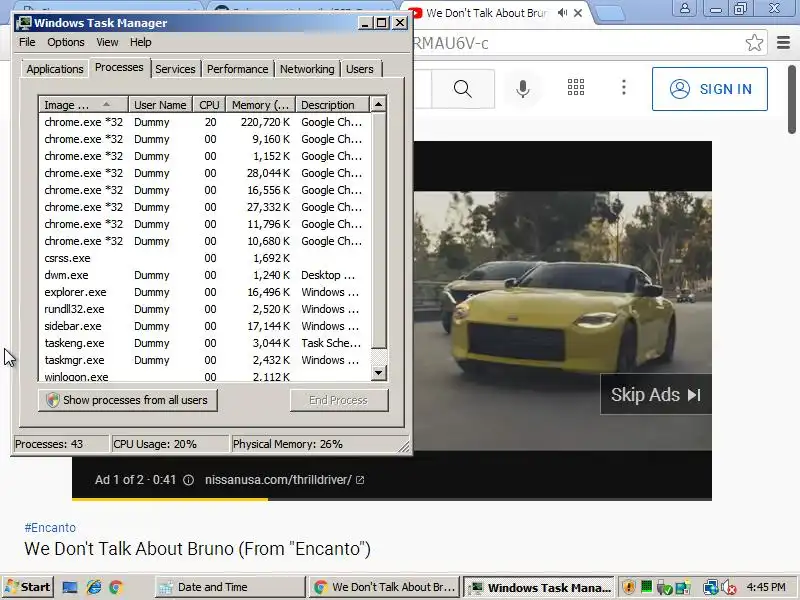800x600 pixels.
Task: Click Show processes from all users
Action: (128, 400)
